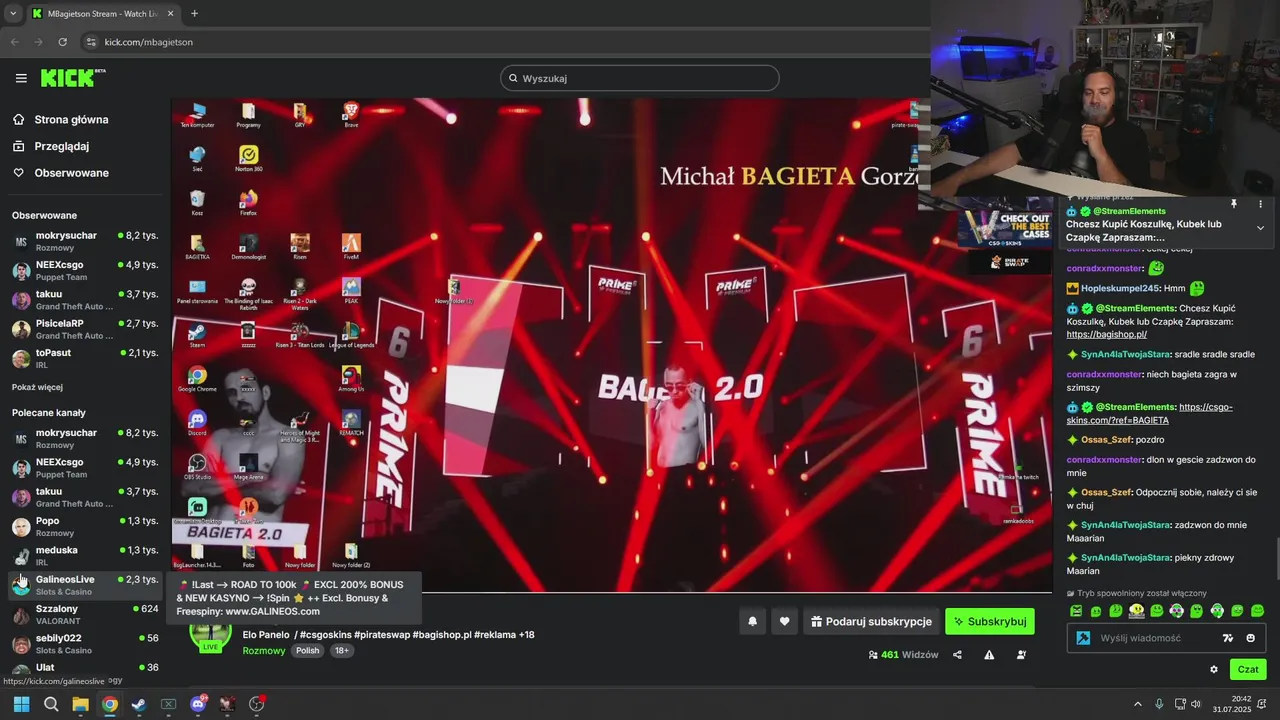
Task: Open followed channel takuu under Obserwowane
Action: pyautogui.click(x=84, y=300)
